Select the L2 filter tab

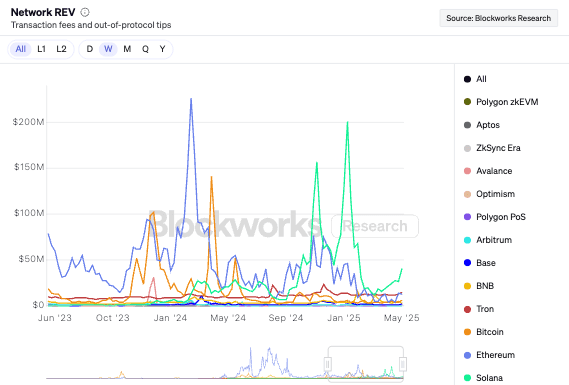(61, 49)
